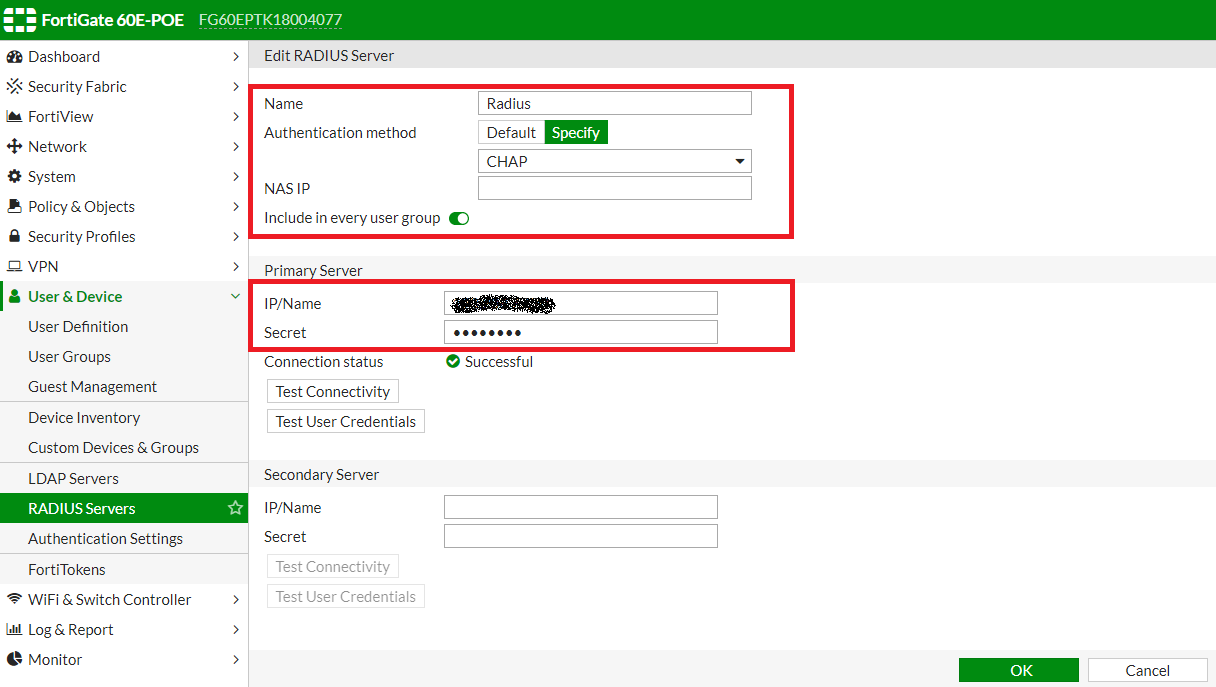Viewport: 1216px width, 687px height.
Task: Expand the Policy & Objects menu
Action: click(x=235, y=207)
